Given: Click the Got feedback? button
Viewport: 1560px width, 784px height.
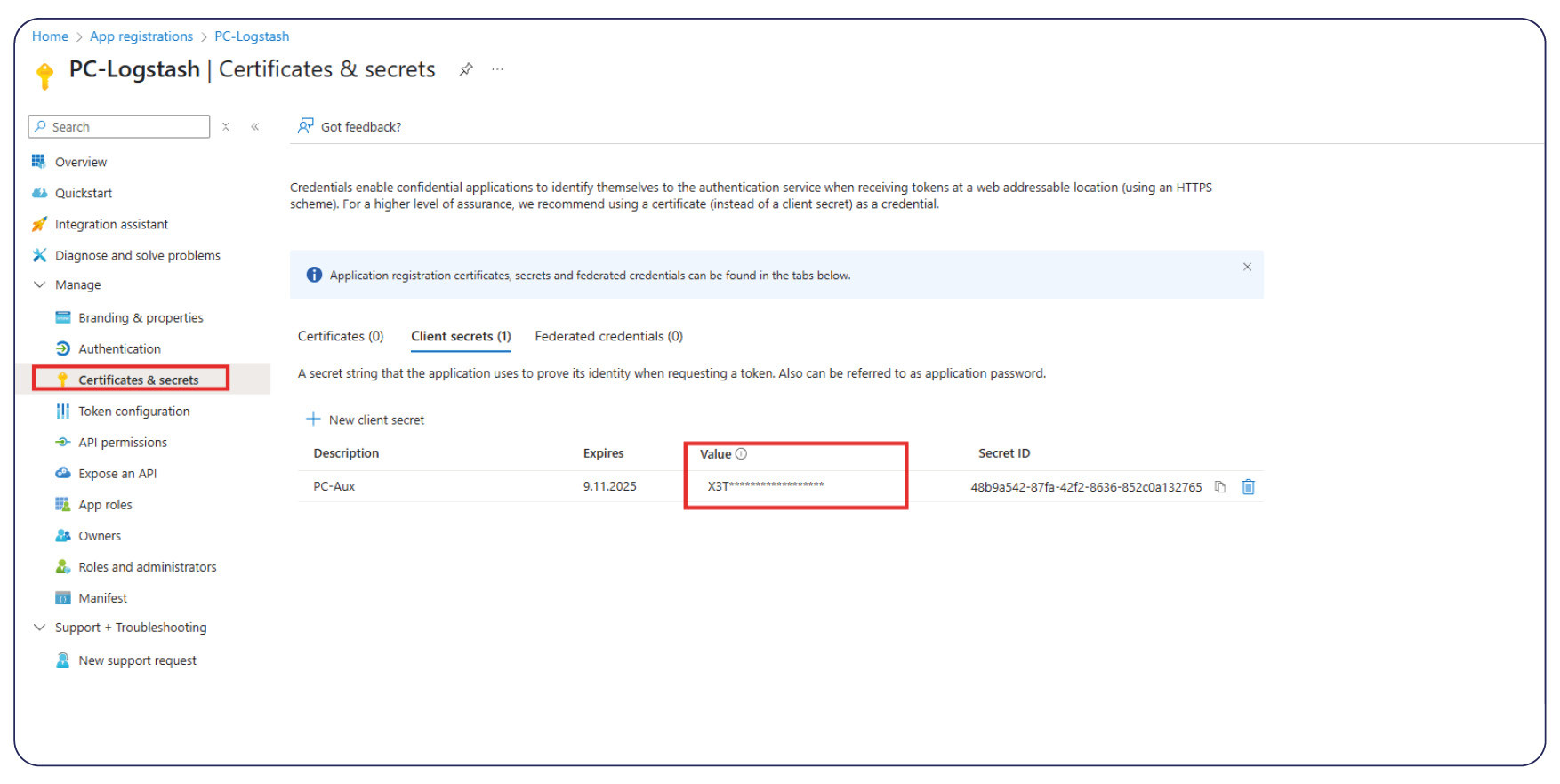Looking at the screenshot, I should click(350, 127).
